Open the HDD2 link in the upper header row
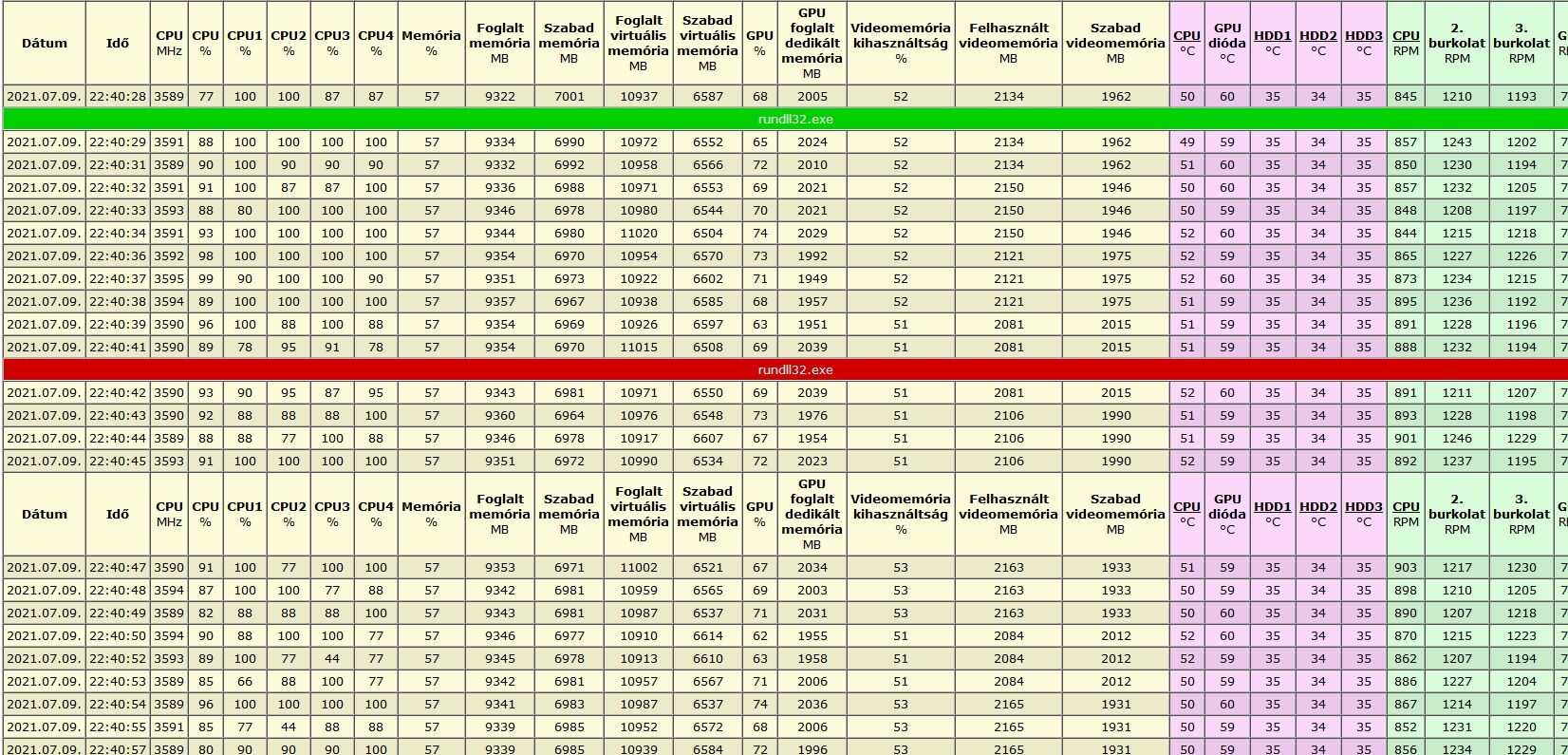This screenshot has width=1568, height=755. [x=1317, y=36]
